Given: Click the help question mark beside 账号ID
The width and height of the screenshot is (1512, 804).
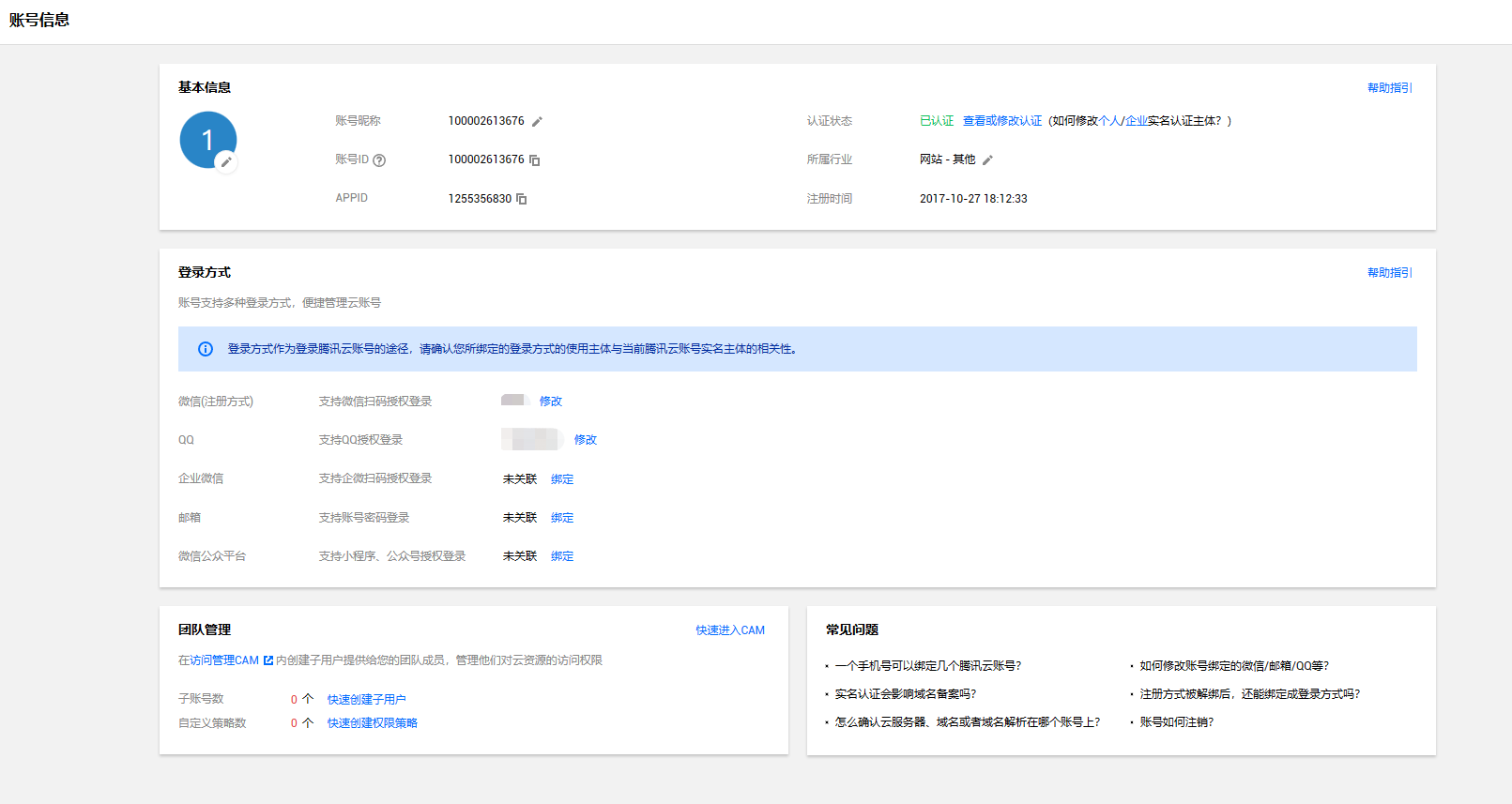Looking at the screenshot, I should click(x=379, y=160).
